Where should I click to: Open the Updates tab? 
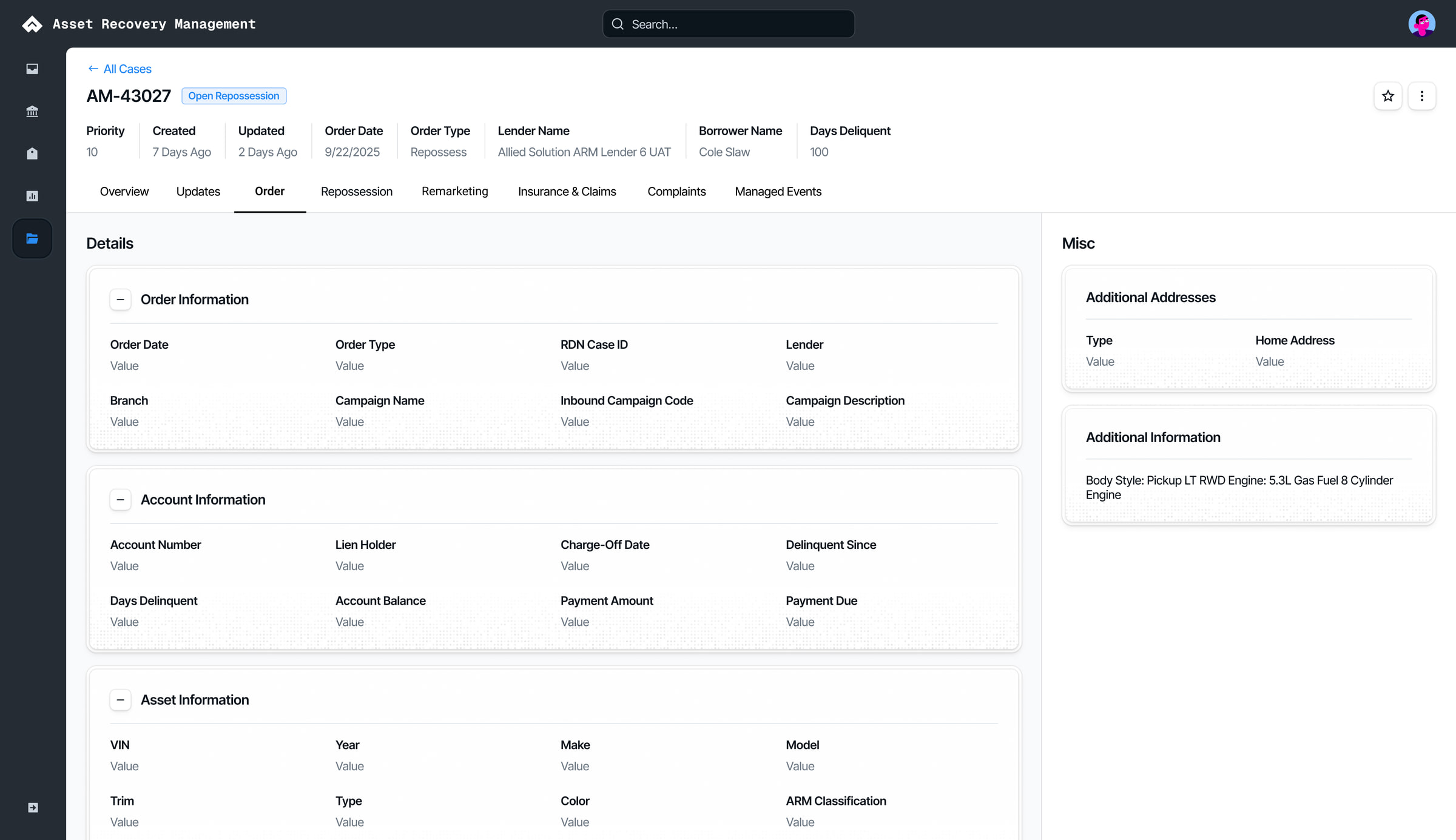coord(198,192)
